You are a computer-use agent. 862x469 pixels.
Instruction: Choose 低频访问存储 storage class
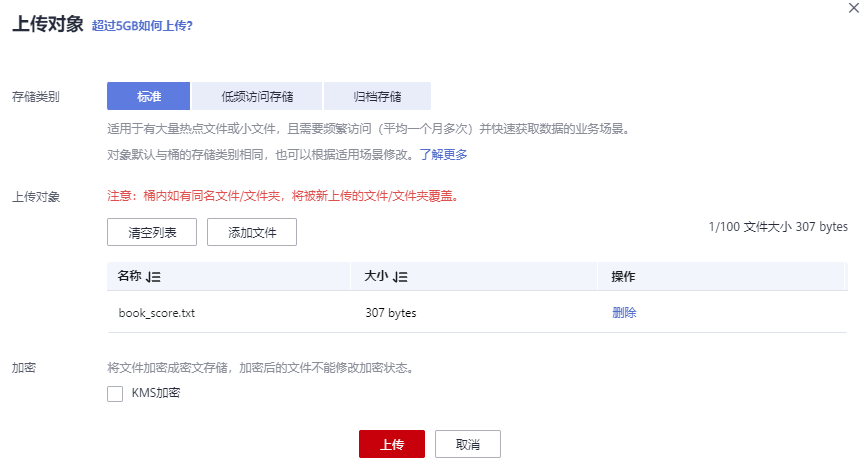pyautogui.click(x=257, y=97)
